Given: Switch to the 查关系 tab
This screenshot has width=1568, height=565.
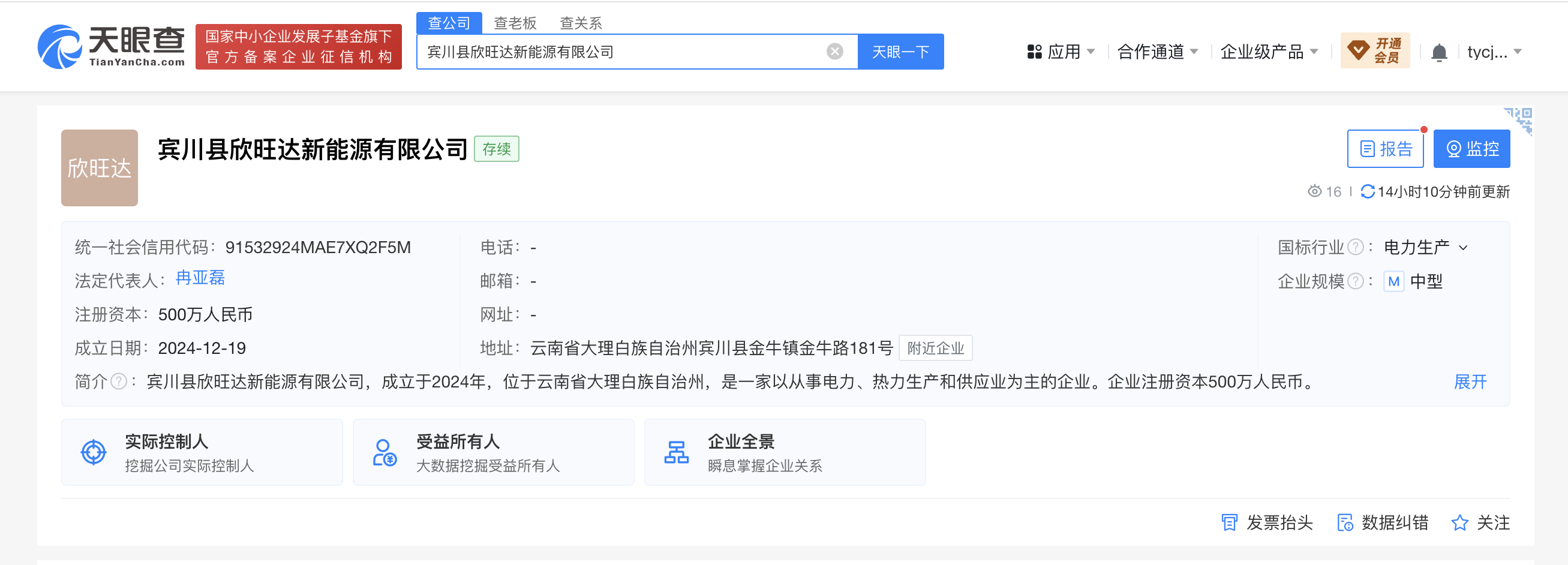Looking at the screenshot, I should coord(581,23).
